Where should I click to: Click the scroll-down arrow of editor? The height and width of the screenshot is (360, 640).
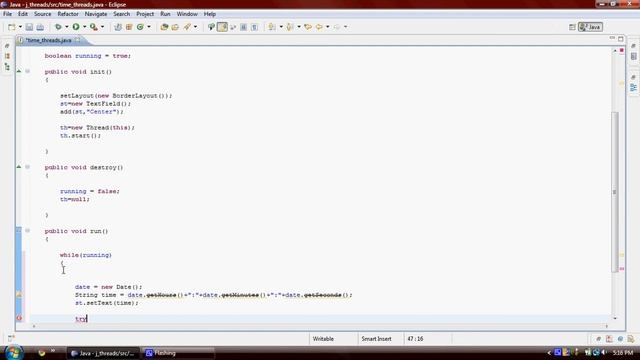(x=615, y=318)
